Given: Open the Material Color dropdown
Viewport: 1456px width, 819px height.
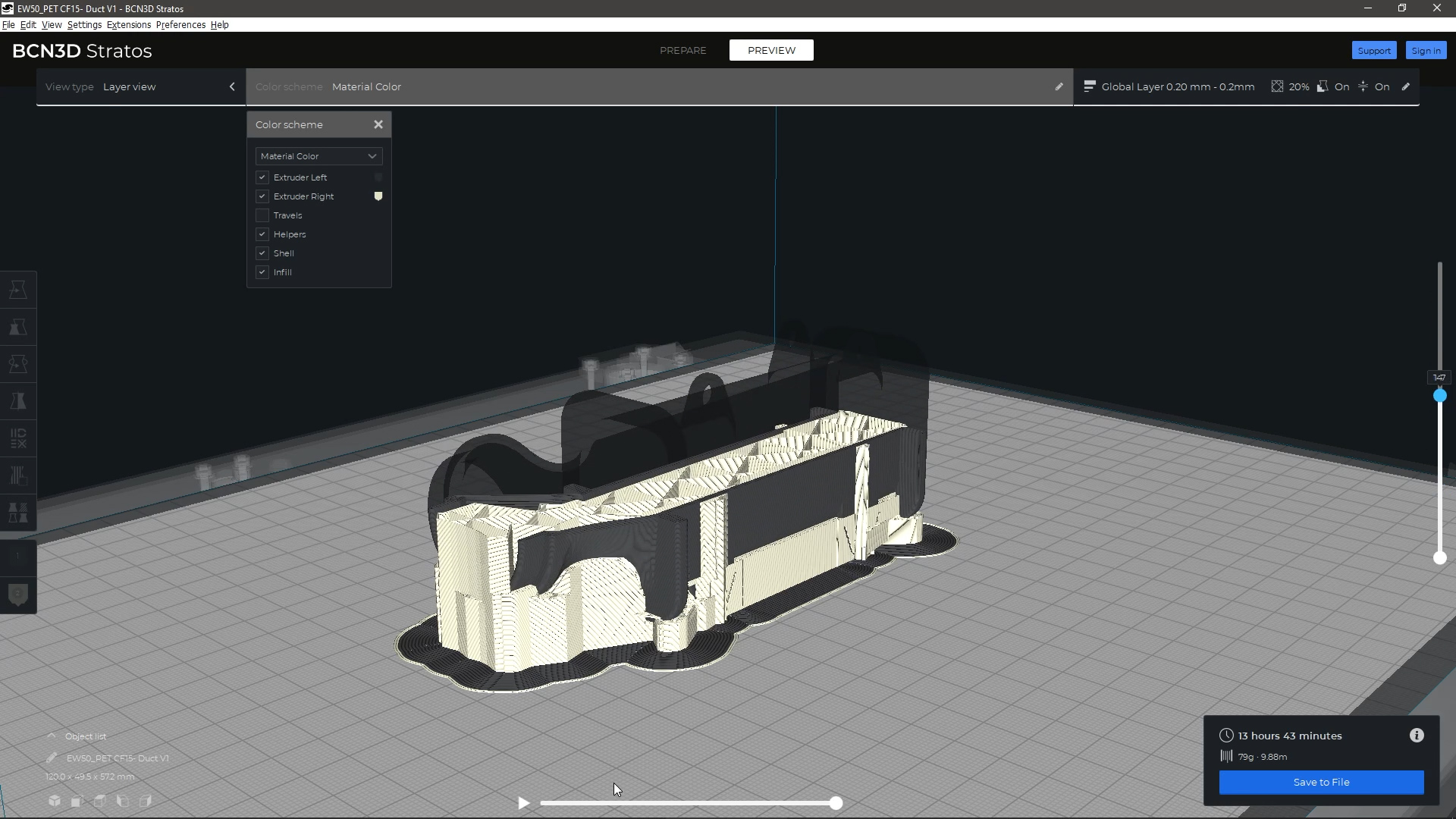Looking at the screenshot, I should (318, 156).
